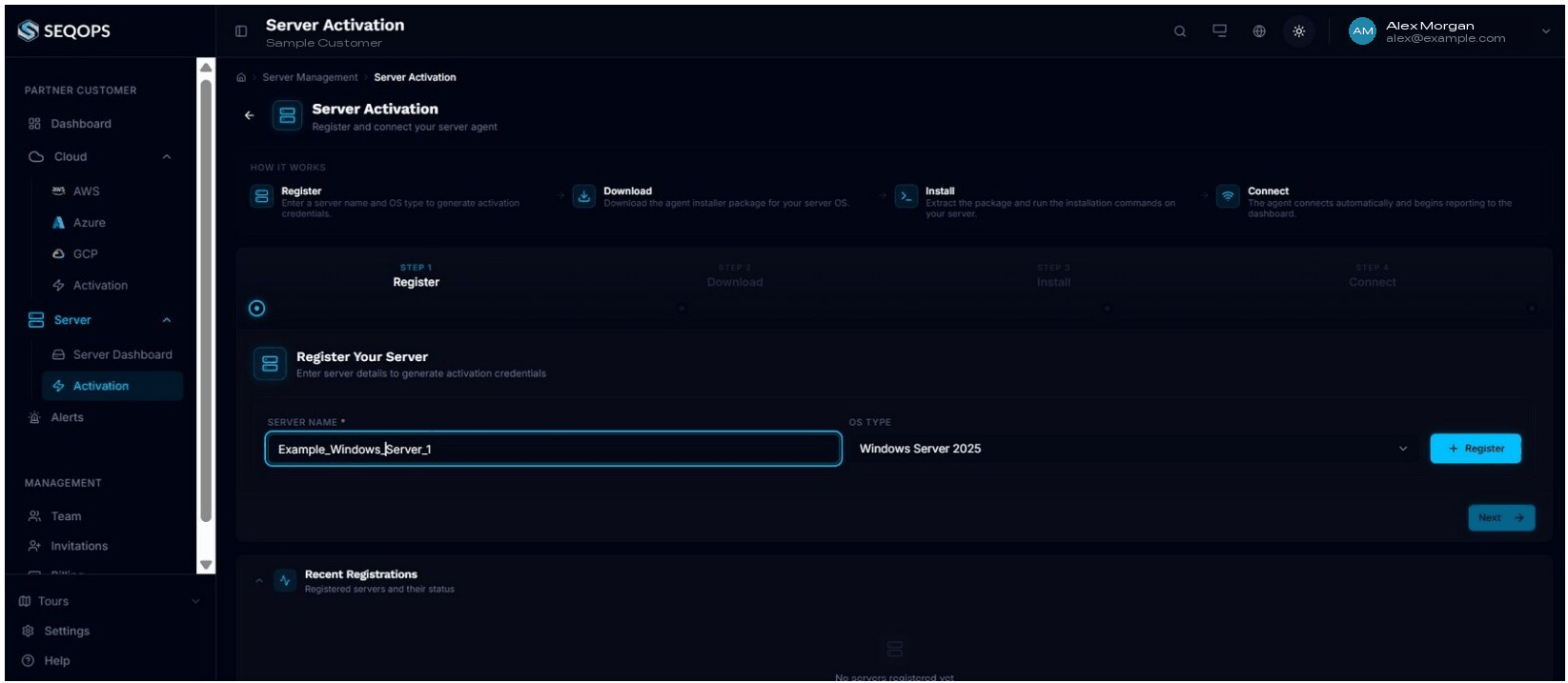Click the Register how-it-works icon
Screen dimensions: 1568x683
[x=261, y=196]
